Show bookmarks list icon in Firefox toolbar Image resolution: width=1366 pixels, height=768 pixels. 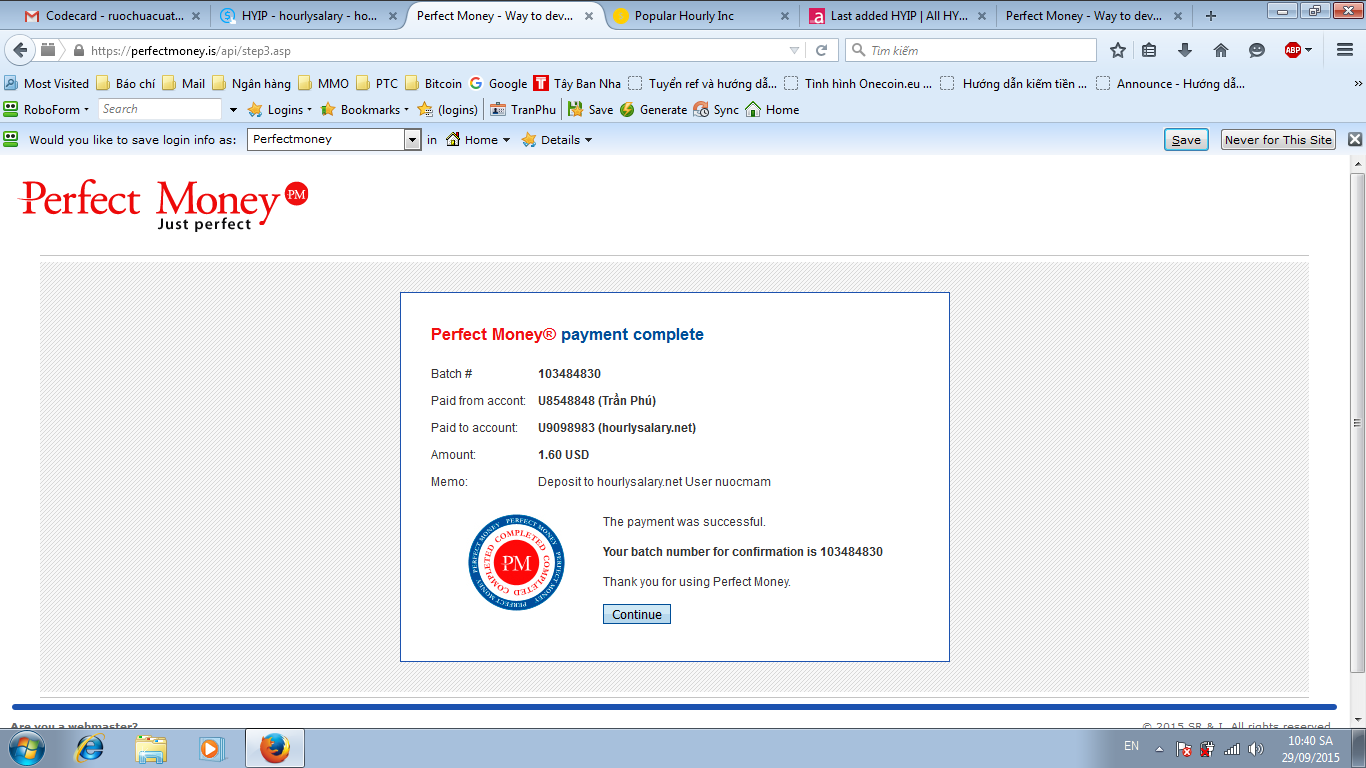(x=1150, y=50)
